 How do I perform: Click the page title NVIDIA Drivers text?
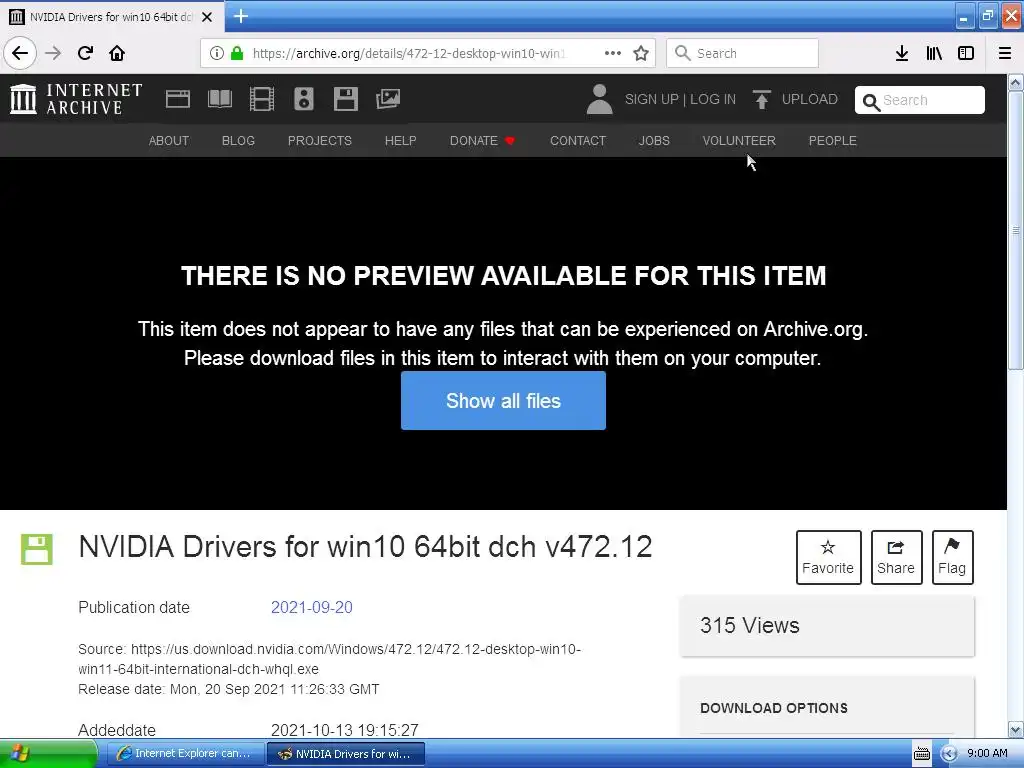(x=365, y=547)
